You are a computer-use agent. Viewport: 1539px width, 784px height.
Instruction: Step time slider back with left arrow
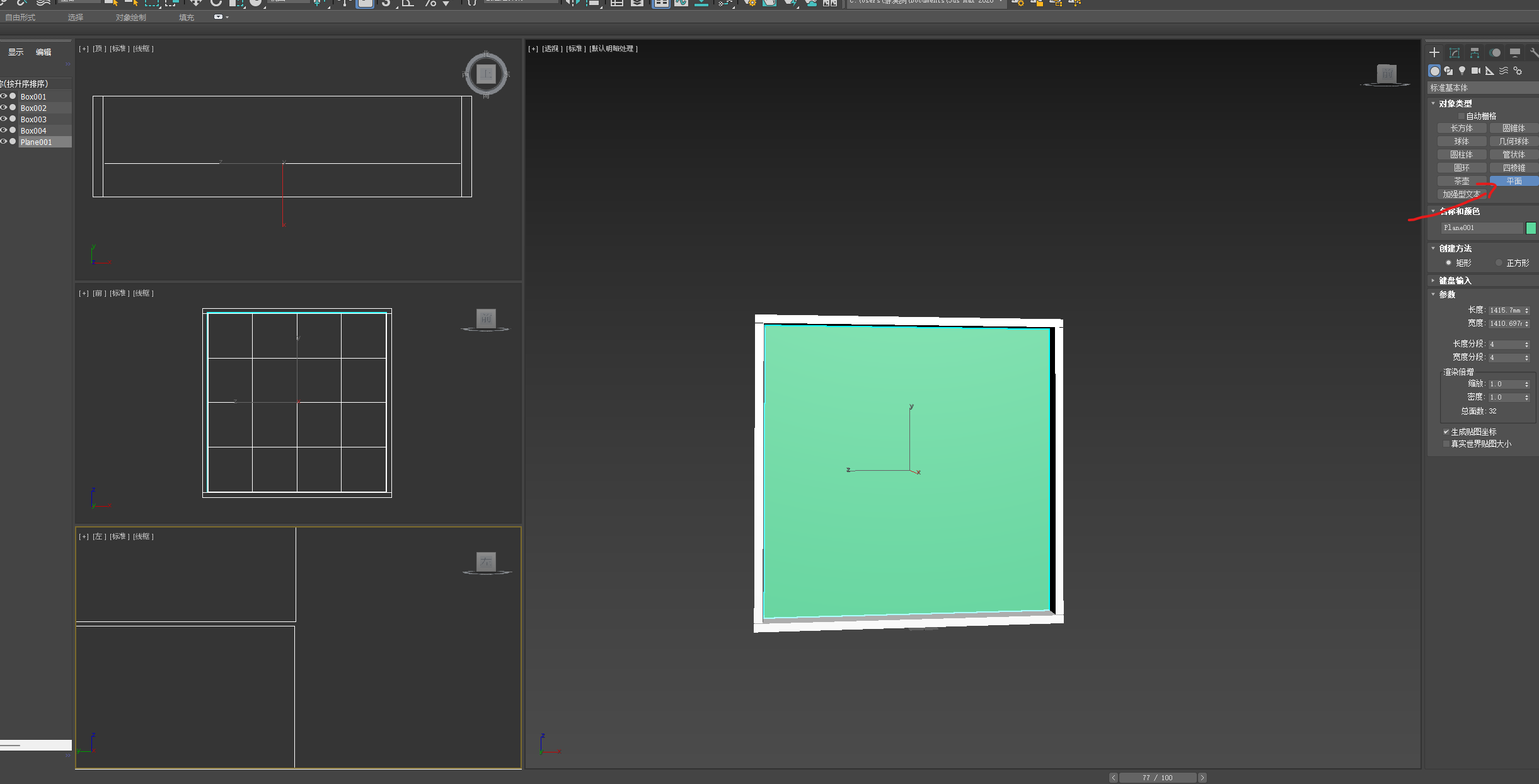pos(1114,778)
